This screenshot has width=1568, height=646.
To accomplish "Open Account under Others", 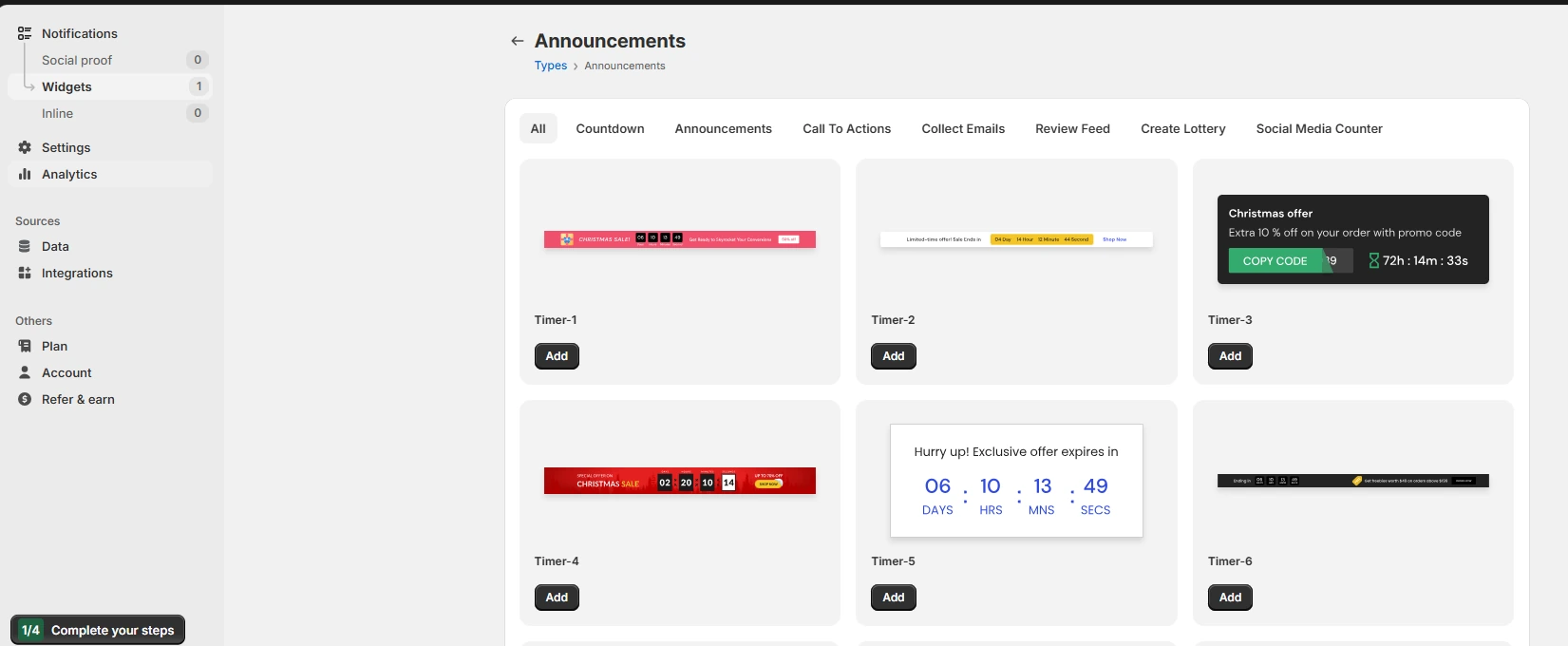I will [66, 372].
